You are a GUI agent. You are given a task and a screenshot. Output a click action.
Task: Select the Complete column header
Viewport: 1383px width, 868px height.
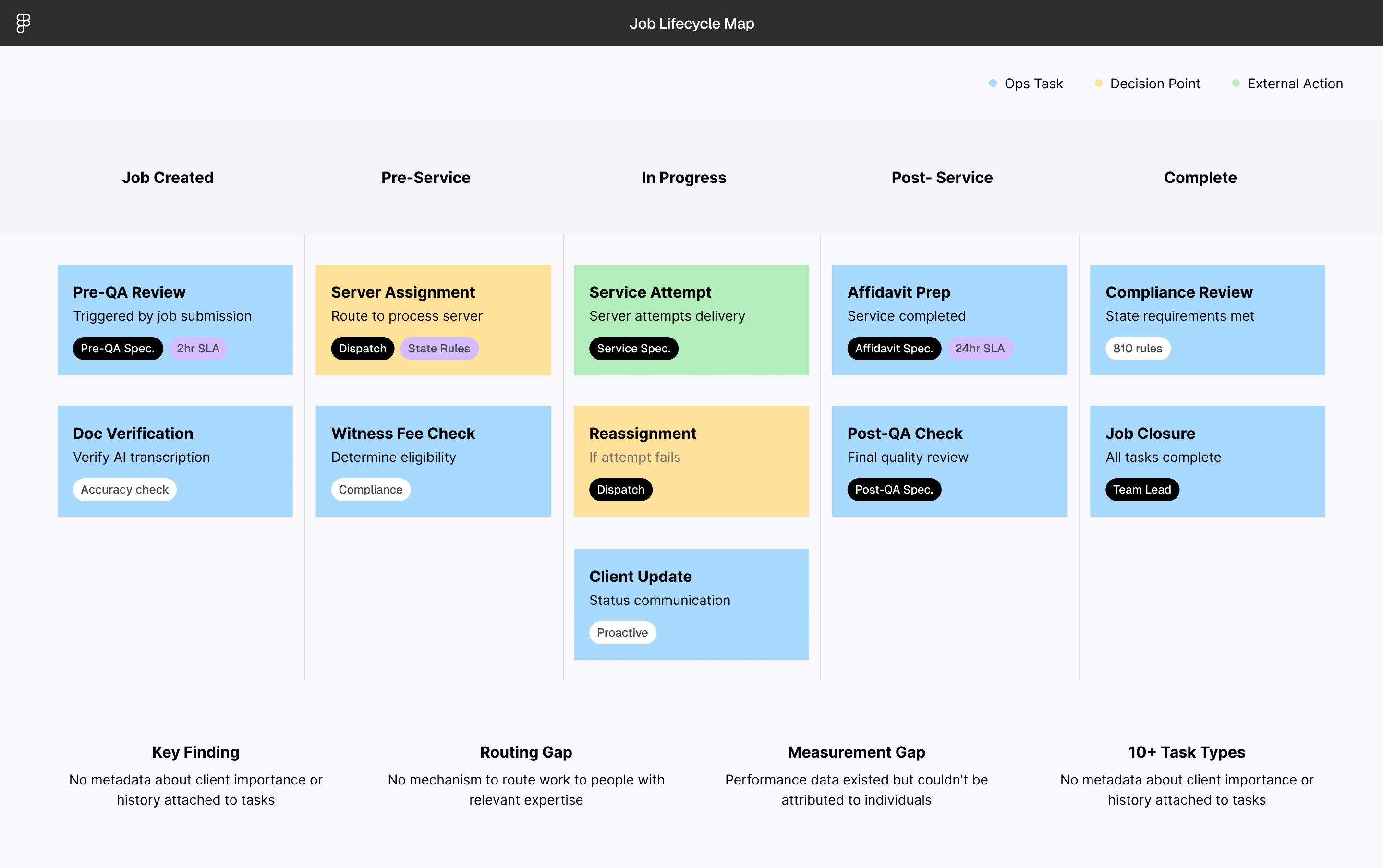coord(1199,177)
